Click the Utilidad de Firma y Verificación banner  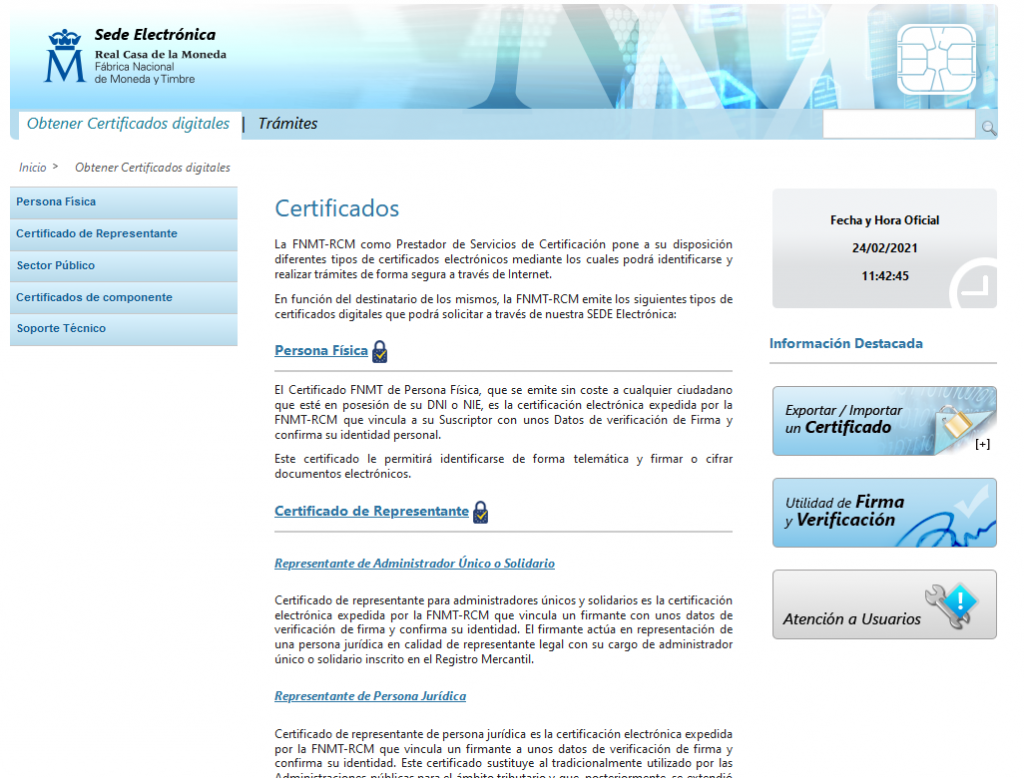point(884,513)
